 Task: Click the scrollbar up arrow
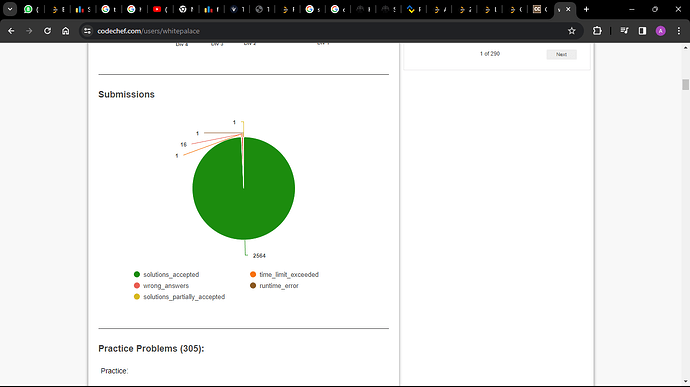click(x=685, y=48)
